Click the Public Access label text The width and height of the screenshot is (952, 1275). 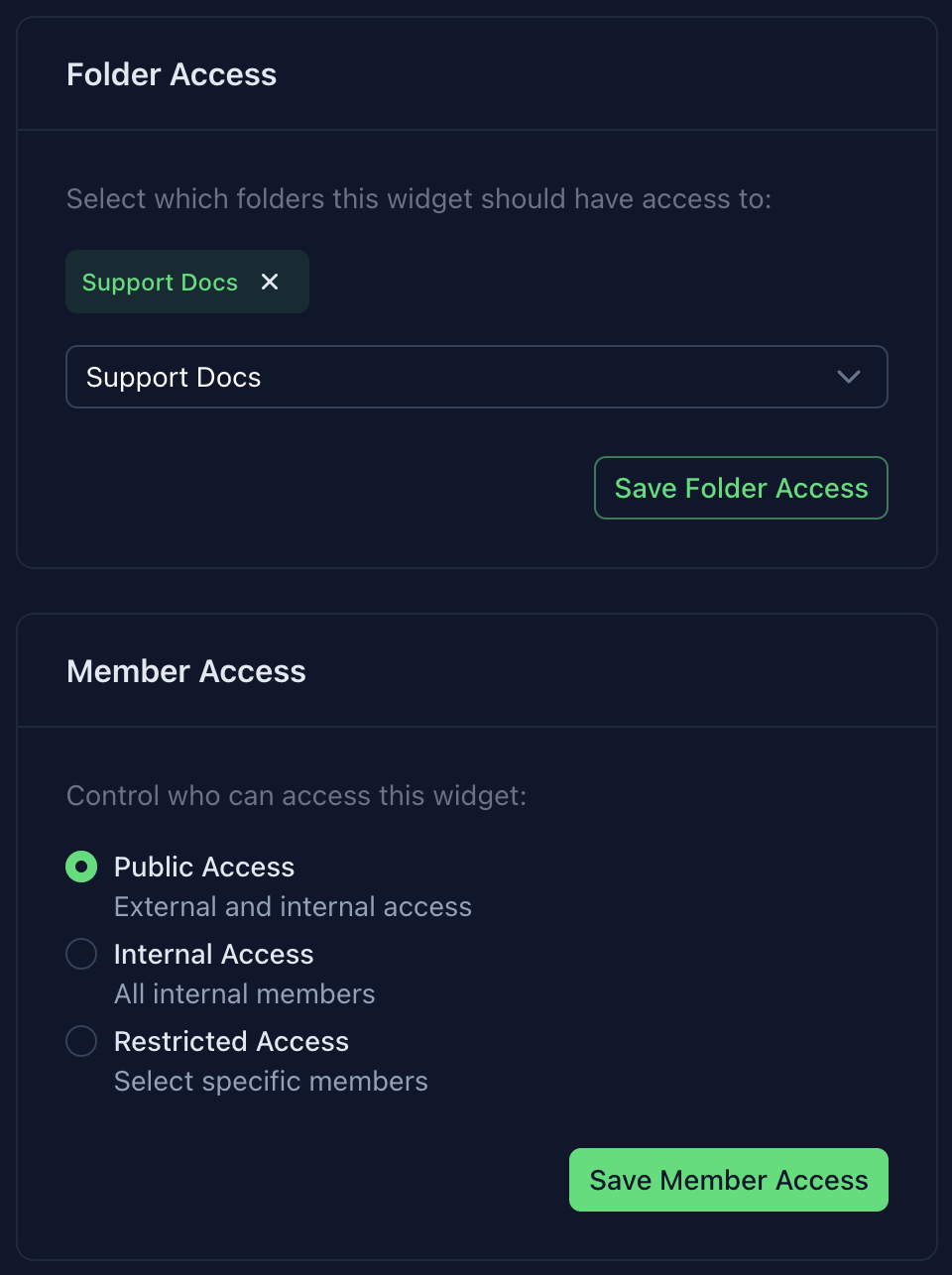point(204,867)
